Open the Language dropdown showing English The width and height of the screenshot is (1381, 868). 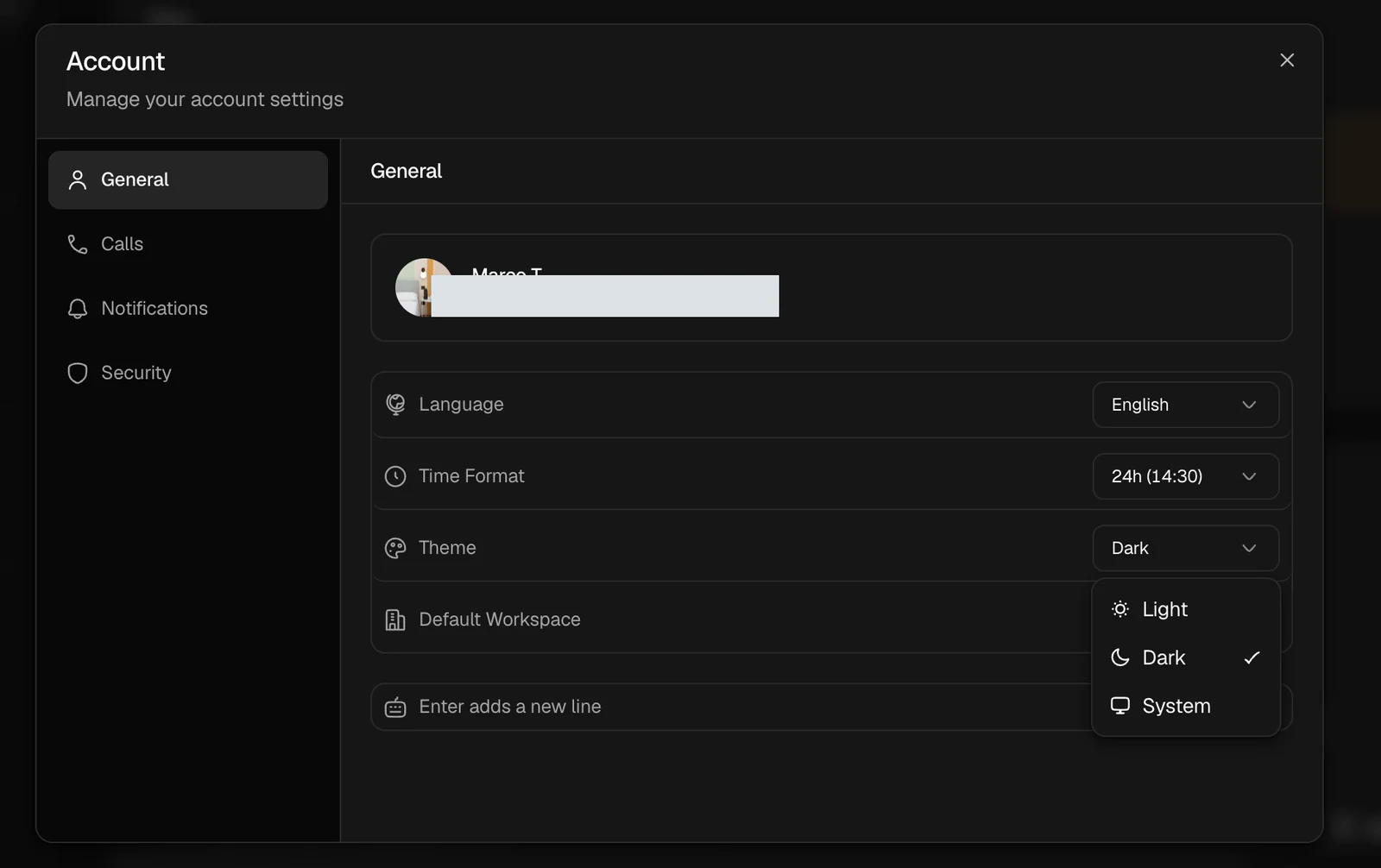1185,405
